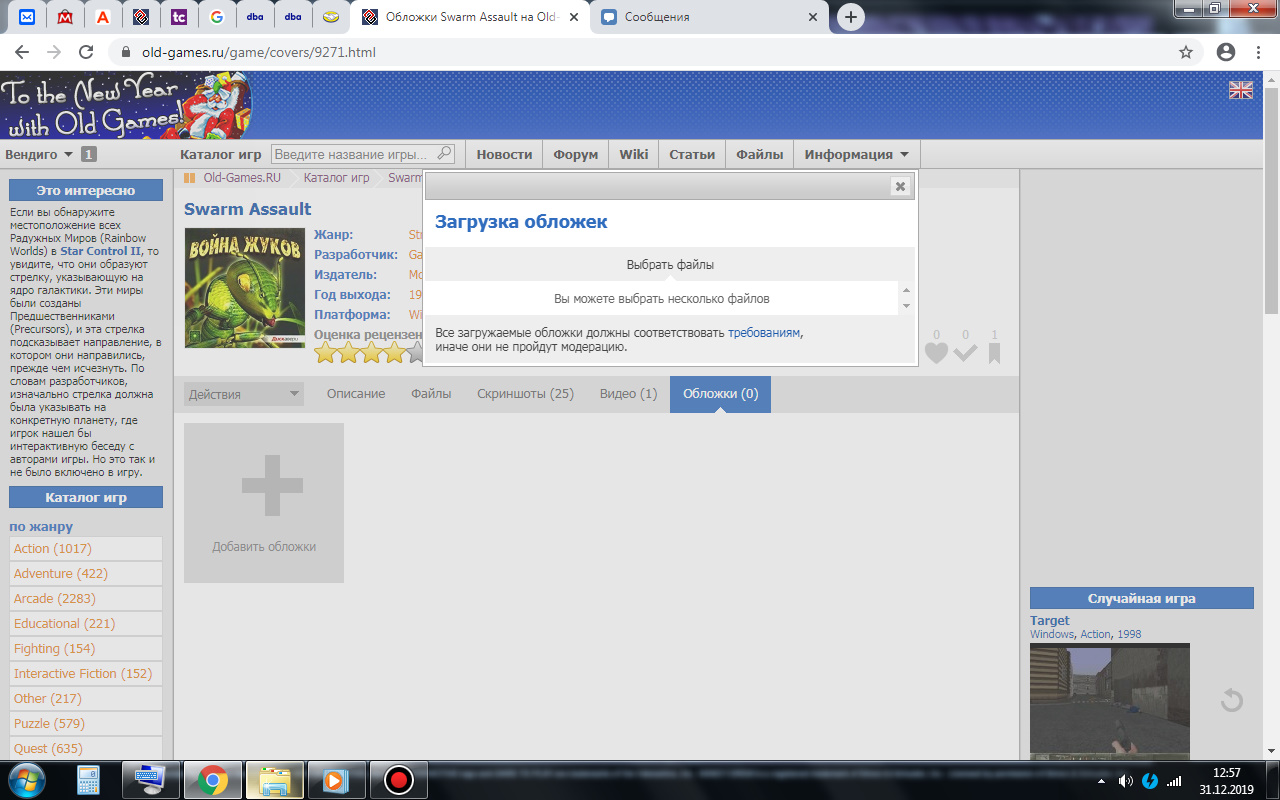This screenshot has height=800, width=1280.
Task: Switch to the Gmail pinned tab
Action: point(65,17)
